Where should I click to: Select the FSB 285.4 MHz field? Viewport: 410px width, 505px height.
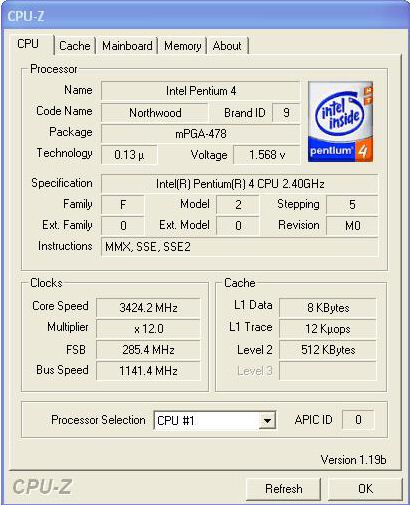pos(148,350)
